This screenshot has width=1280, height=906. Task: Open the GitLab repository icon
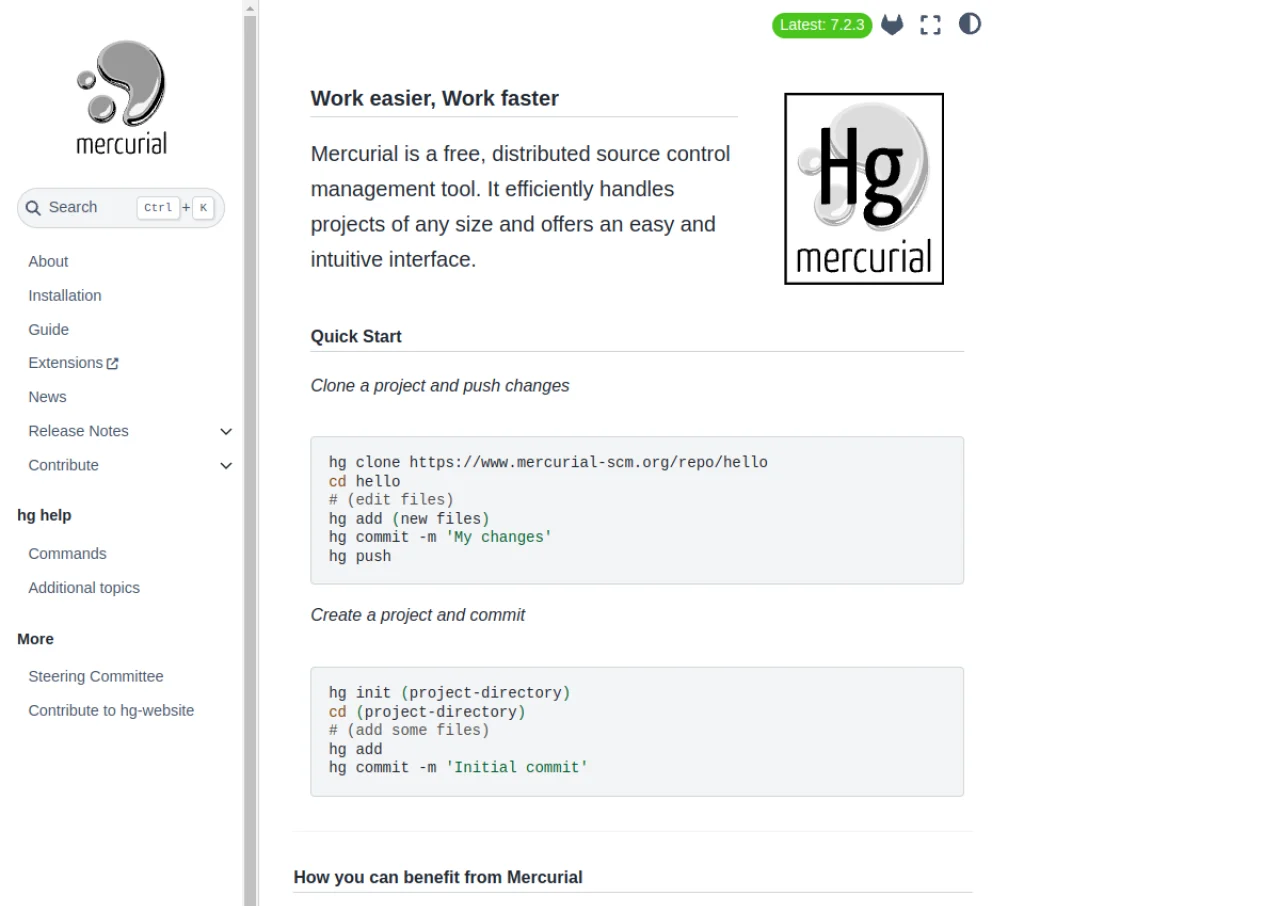pos(892,25)
